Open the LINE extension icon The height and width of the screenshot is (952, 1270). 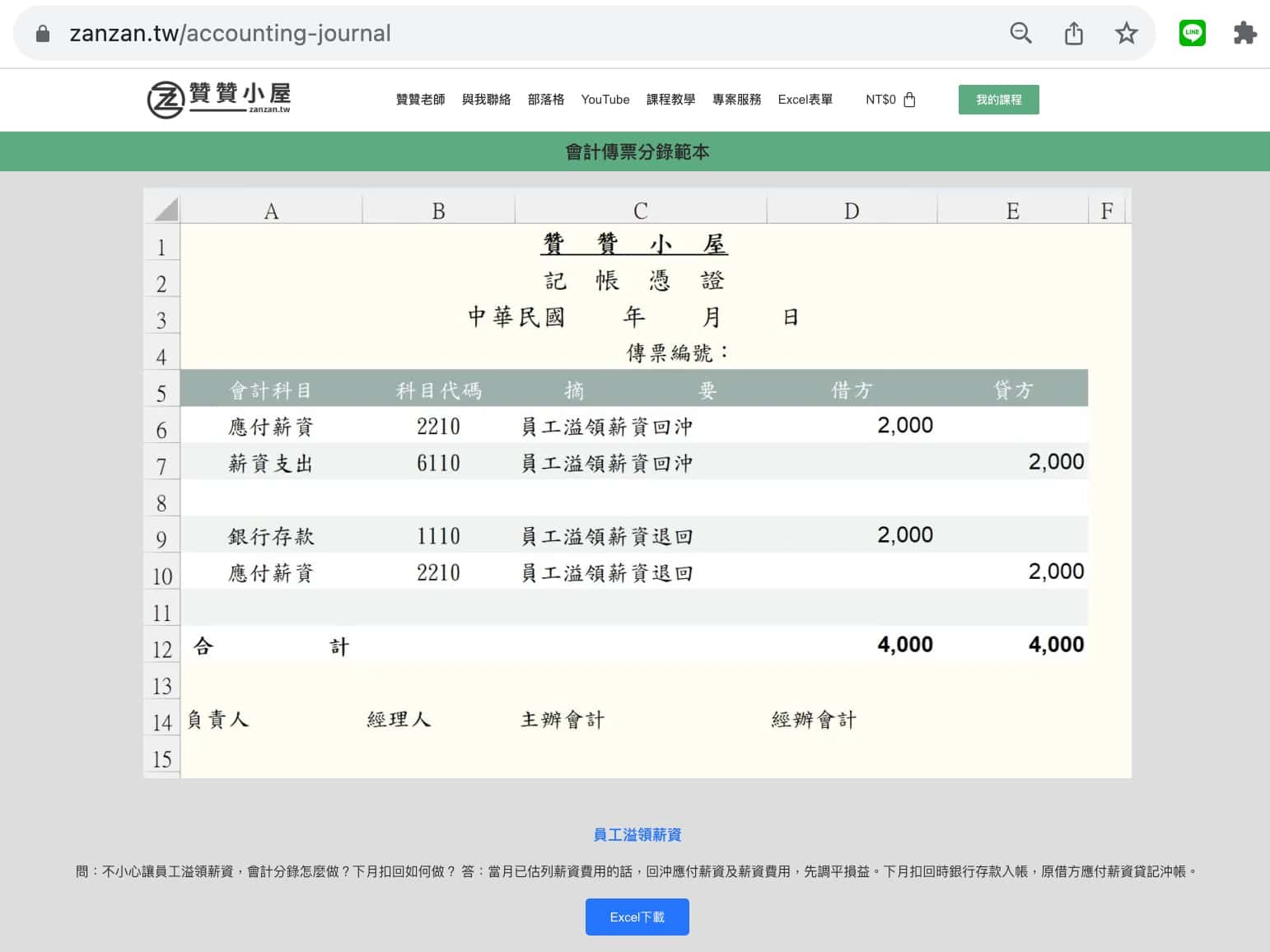1192,33
